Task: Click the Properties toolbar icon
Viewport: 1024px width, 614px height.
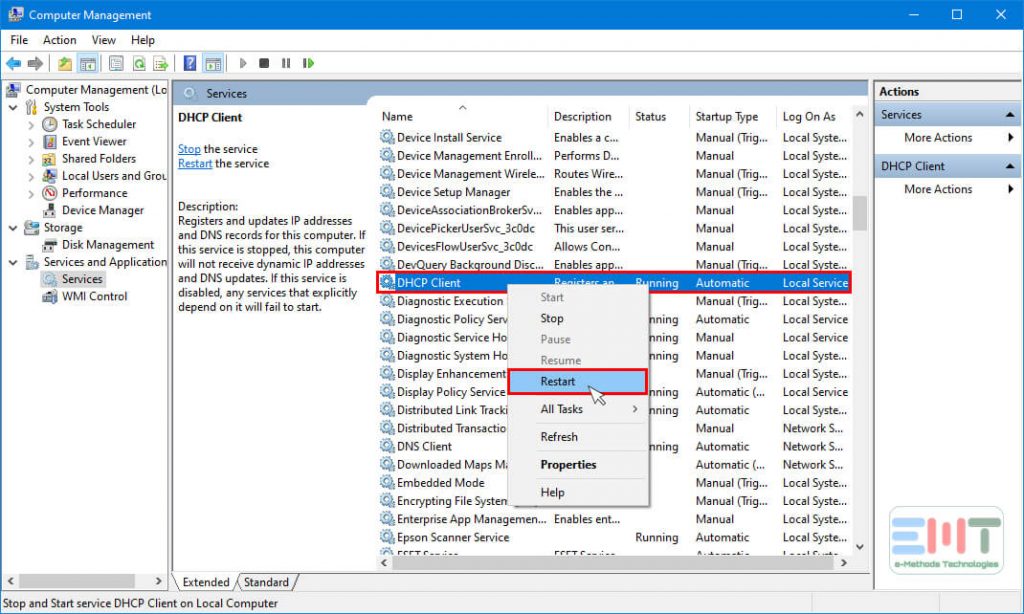Action: coord(116,63)
